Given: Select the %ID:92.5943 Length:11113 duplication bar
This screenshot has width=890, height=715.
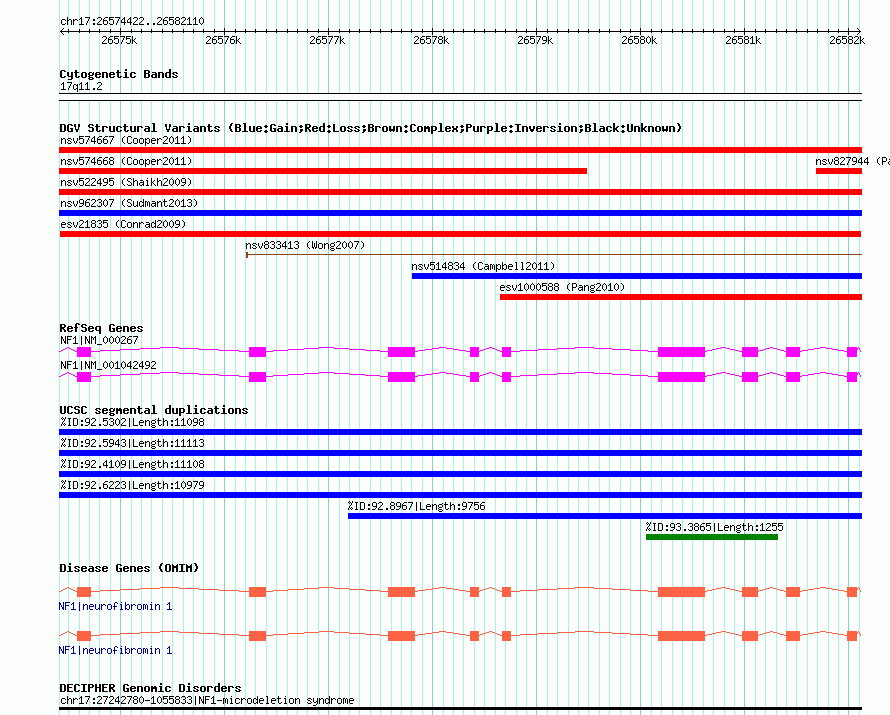Looking at the screenshot, I should click(460, 453).
